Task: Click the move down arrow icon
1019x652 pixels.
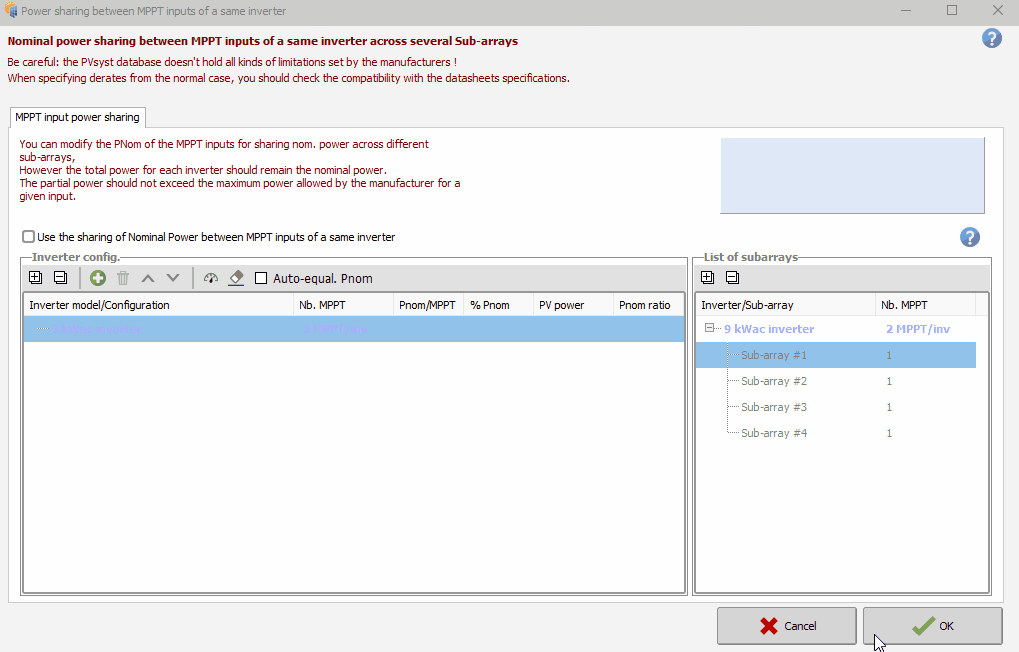Action: coord(173,278)
